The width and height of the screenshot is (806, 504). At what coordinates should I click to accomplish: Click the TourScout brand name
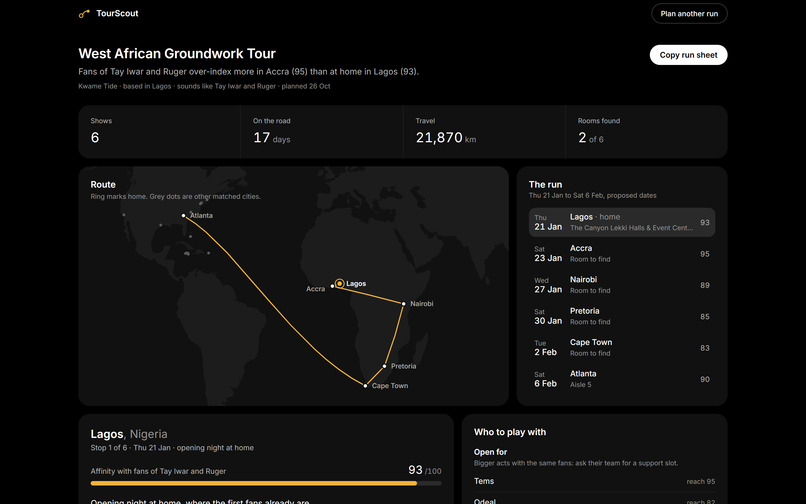[117, 13]
